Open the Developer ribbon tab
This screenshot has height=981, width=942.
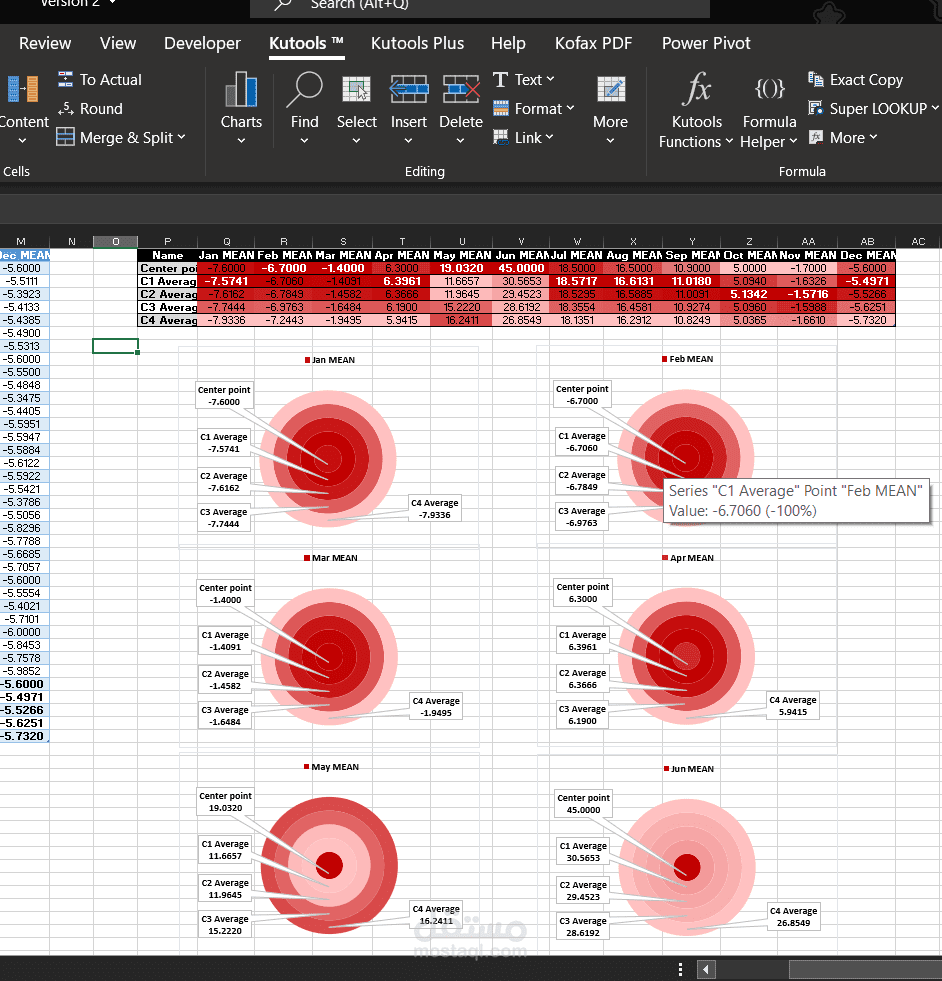pyautogui.click(x=202, y=43)
